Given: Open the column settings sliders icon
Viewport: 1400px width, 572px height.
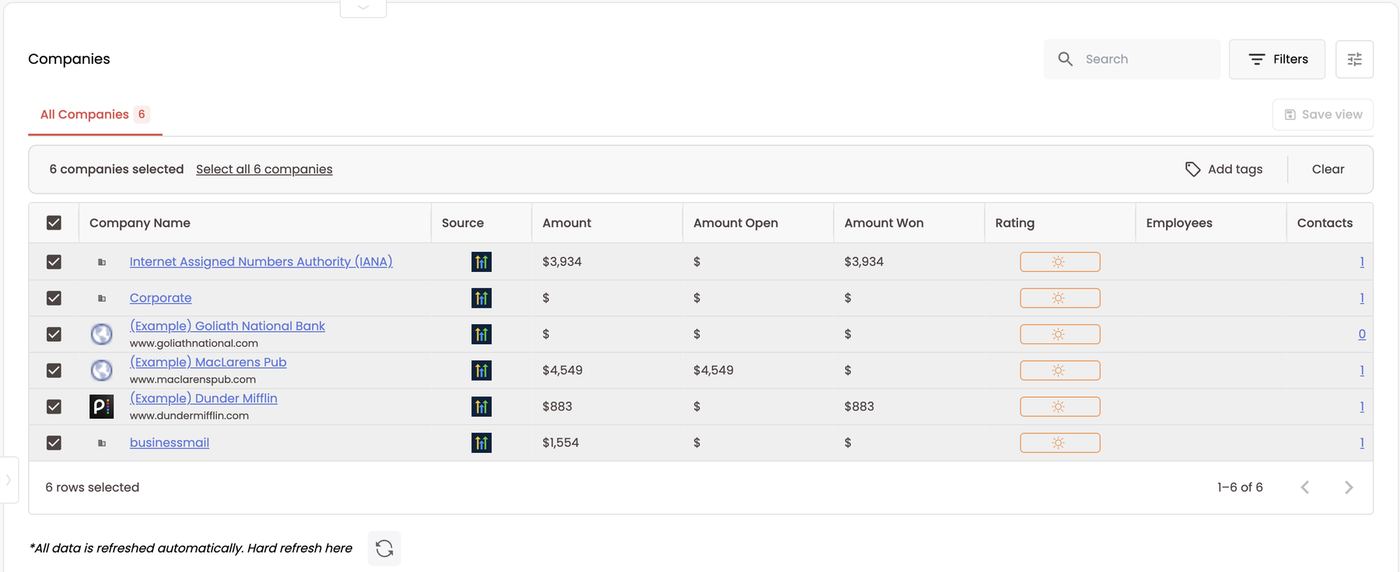Looking at the screenshot, I should (1354, 59).
